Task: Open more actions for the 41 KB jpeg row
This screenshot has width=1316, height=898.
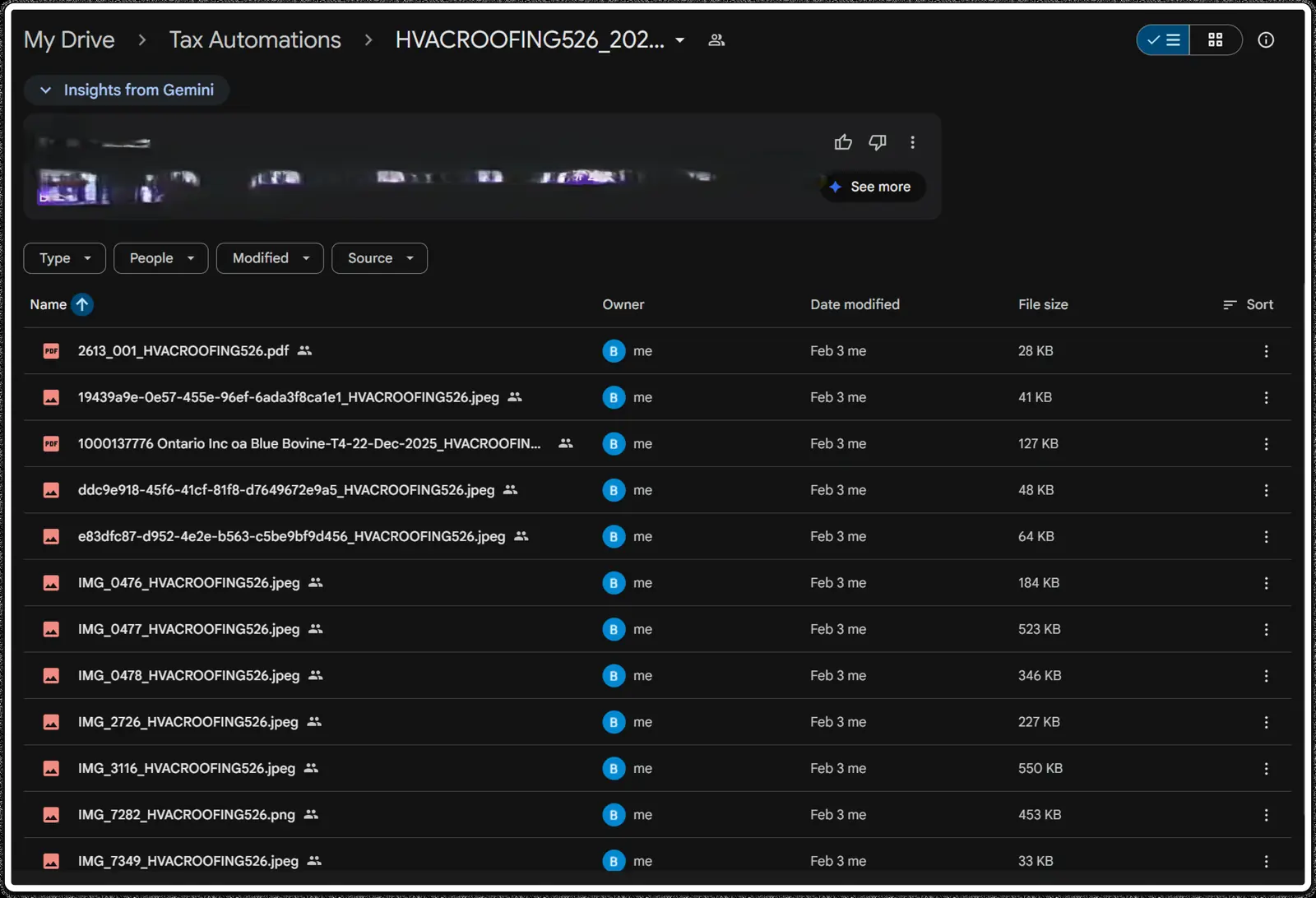Action: click(1266, 397)
